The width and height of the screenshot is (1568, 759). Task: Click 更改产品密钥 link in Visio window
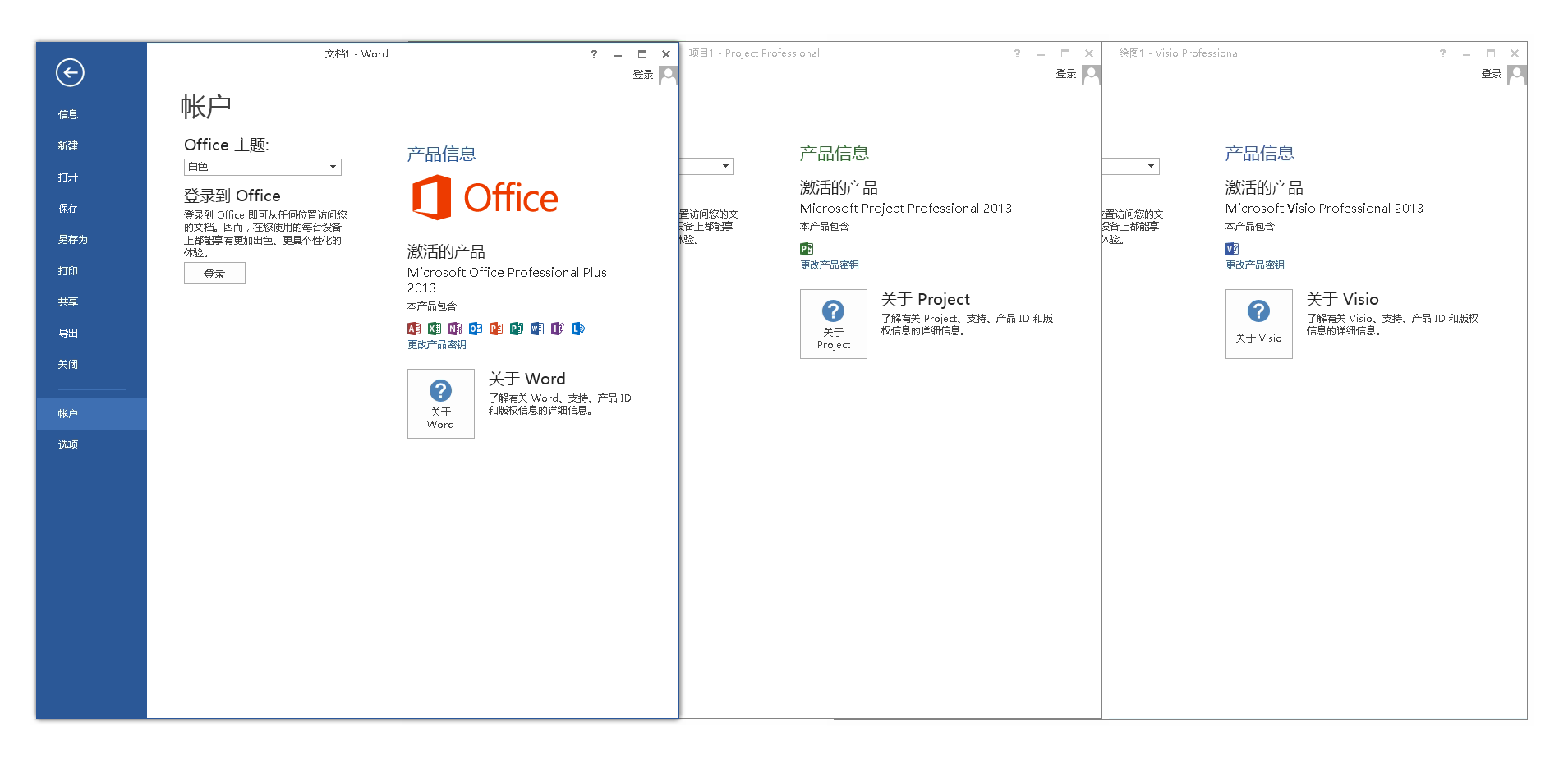click(x=1255, y=265)
